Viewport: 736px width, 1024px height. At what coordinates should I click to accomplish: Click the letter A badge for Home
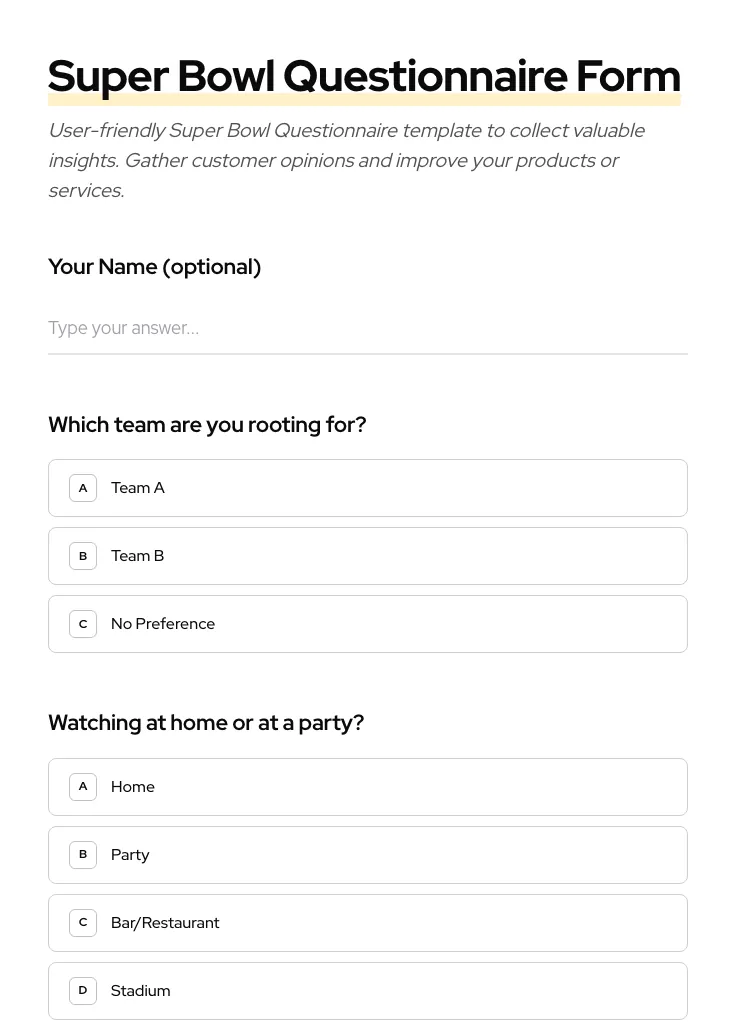click(83, 786)
